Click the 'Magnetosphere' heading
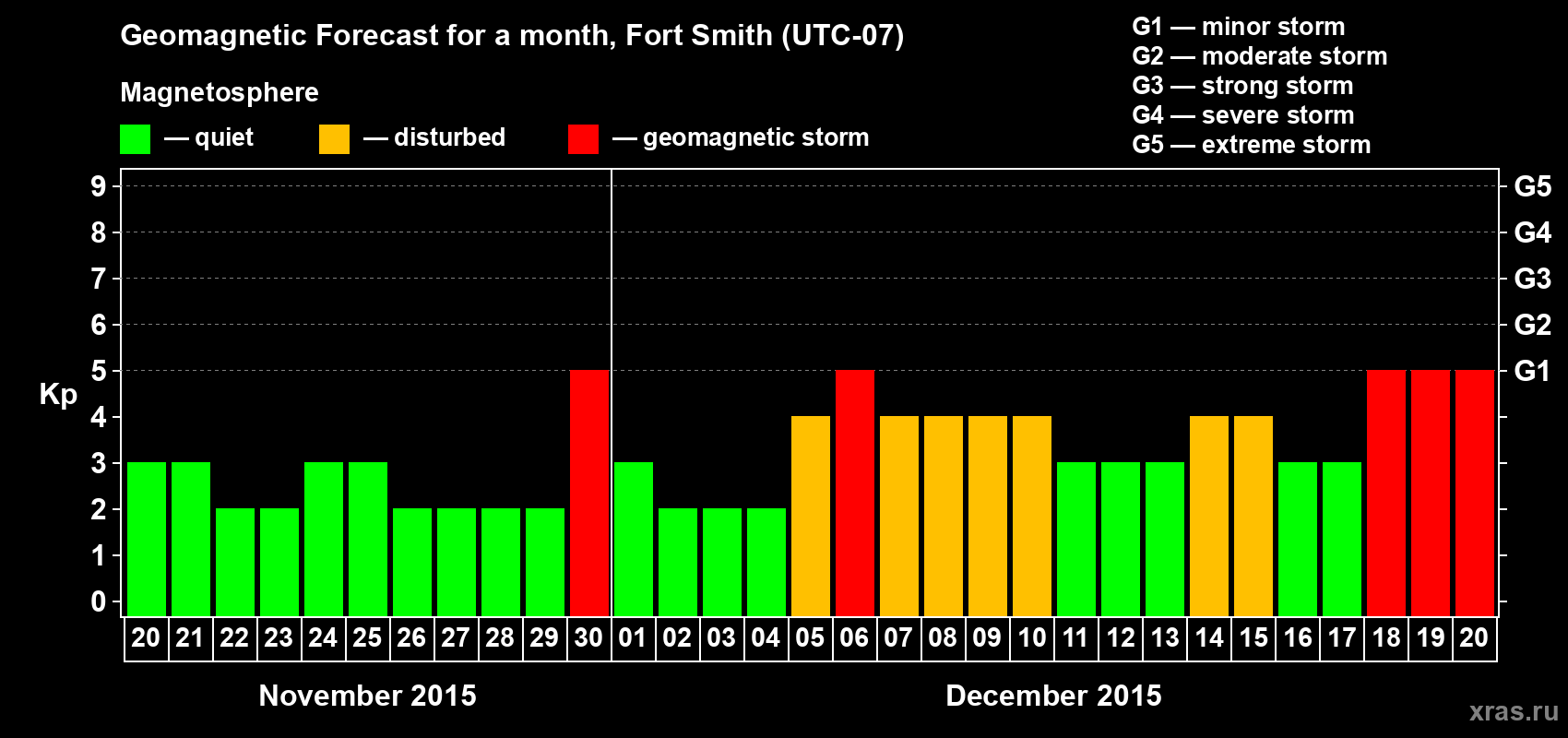This screenshot has width=1568, height=738. [220, 92]
